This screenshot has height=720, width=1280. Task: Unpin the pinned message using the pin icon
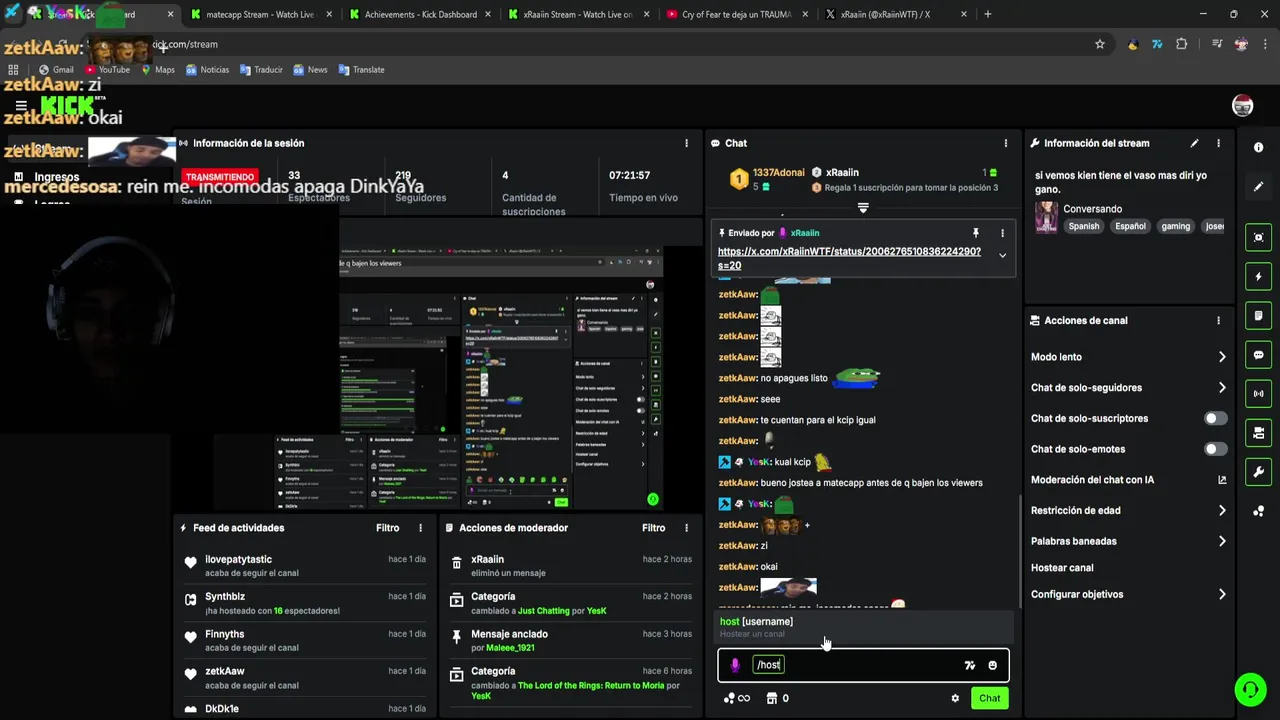(x=976, y=233)
